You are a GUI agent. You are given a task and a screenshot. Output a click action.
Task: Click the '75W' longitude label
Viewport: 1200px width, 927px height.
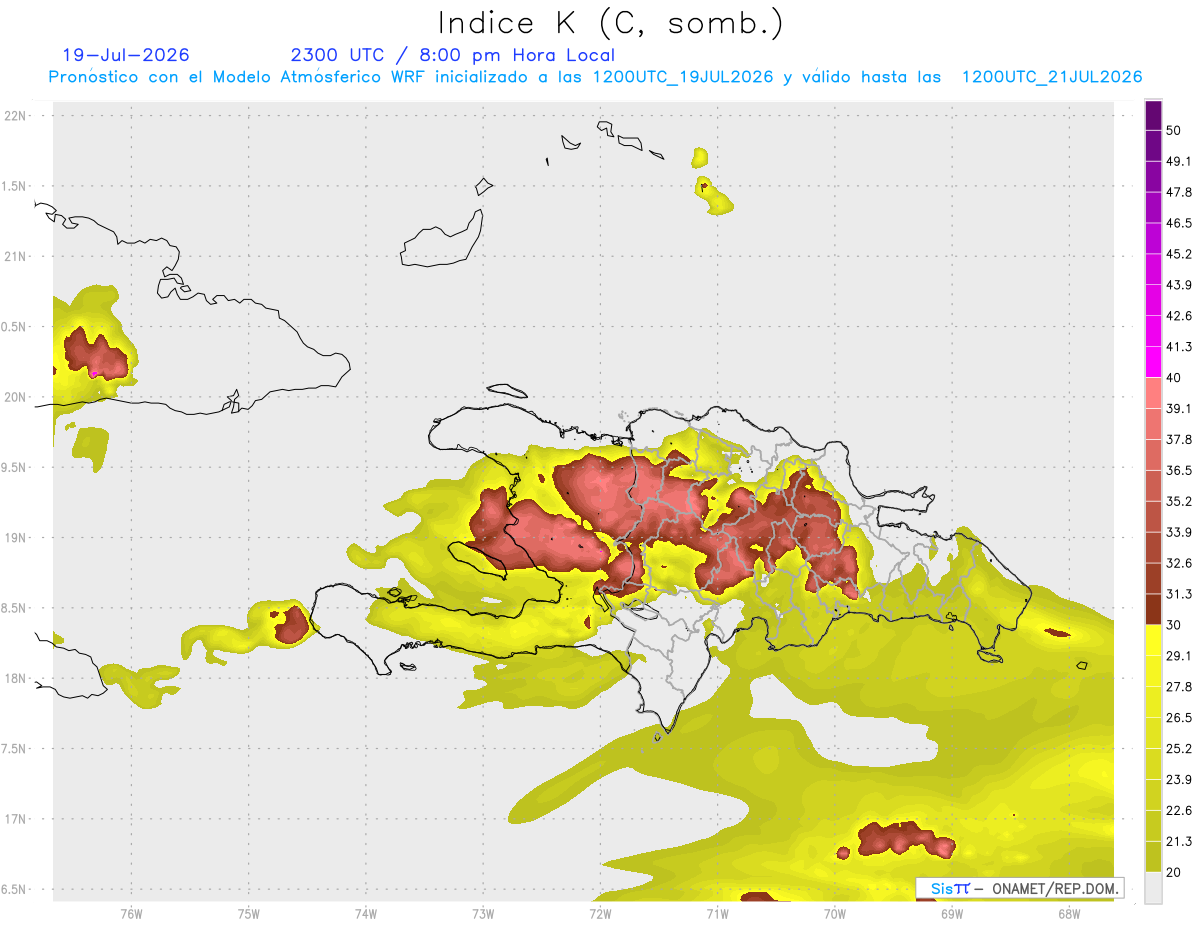coord(249,914)
